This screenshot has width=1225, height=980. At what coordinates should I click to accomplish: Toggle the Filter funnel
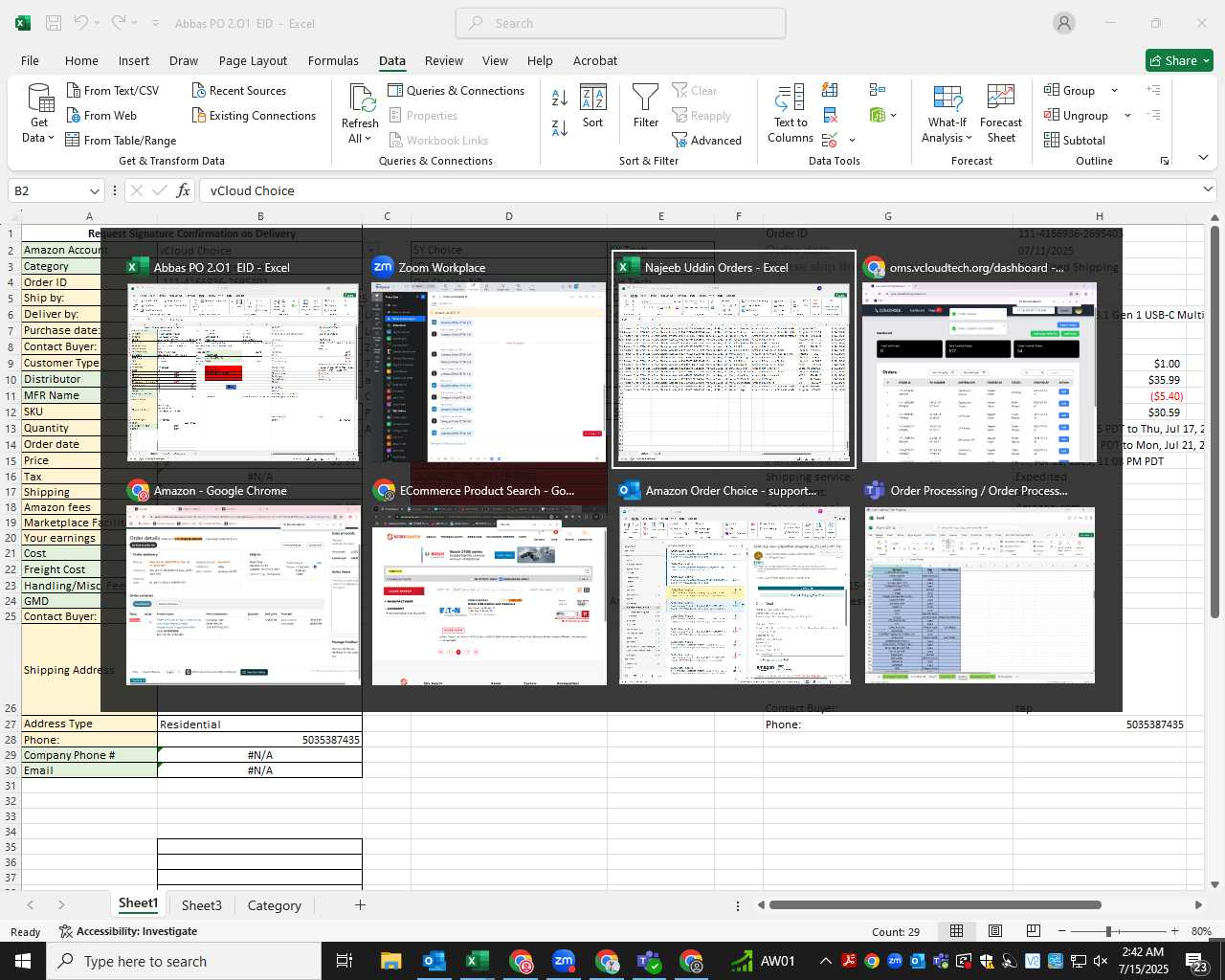click(646, 106)
